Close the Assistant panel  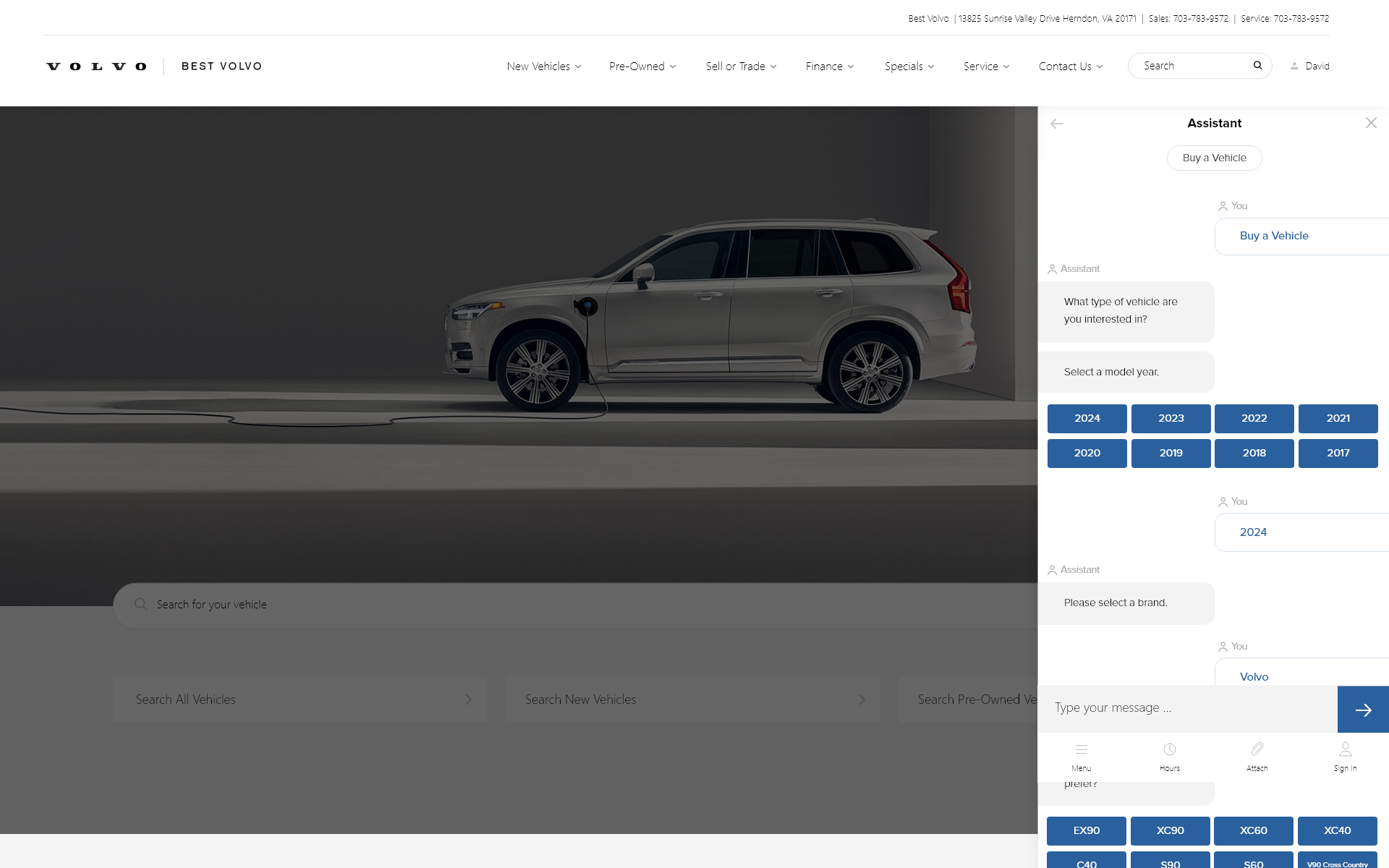[1371, 123]
